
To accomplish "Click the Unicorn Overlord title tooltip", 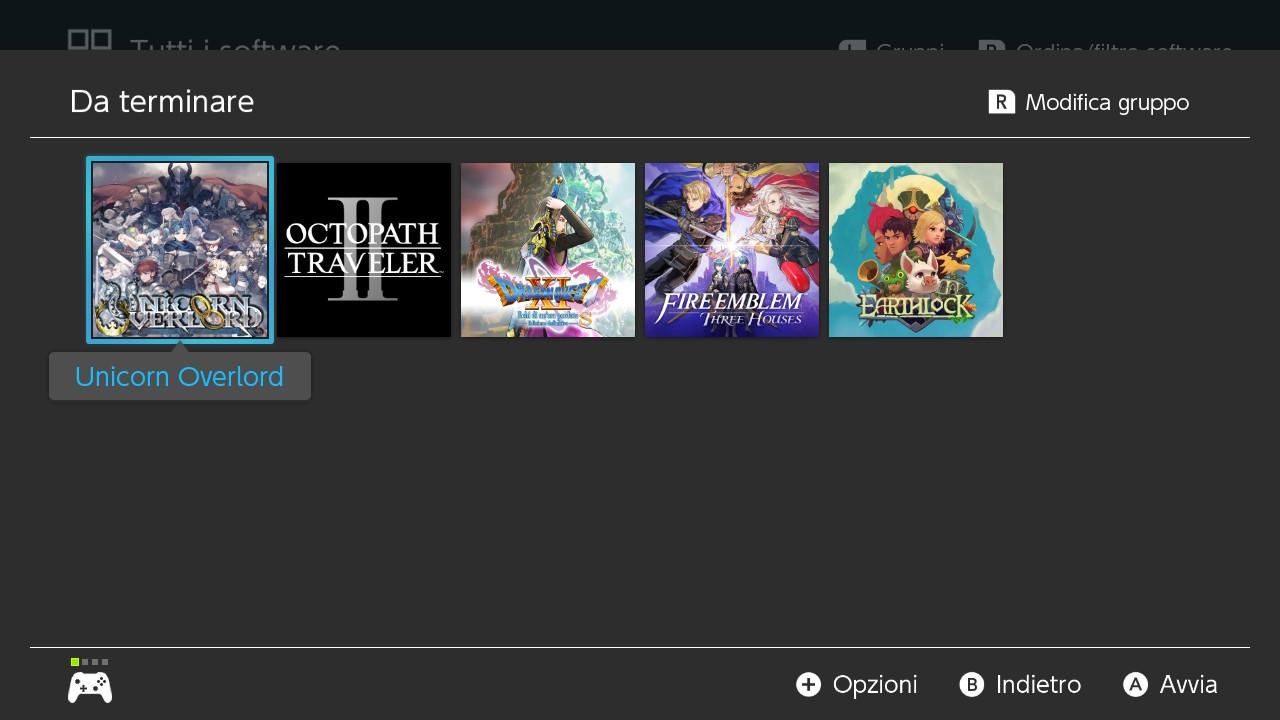I will point(180,377).
